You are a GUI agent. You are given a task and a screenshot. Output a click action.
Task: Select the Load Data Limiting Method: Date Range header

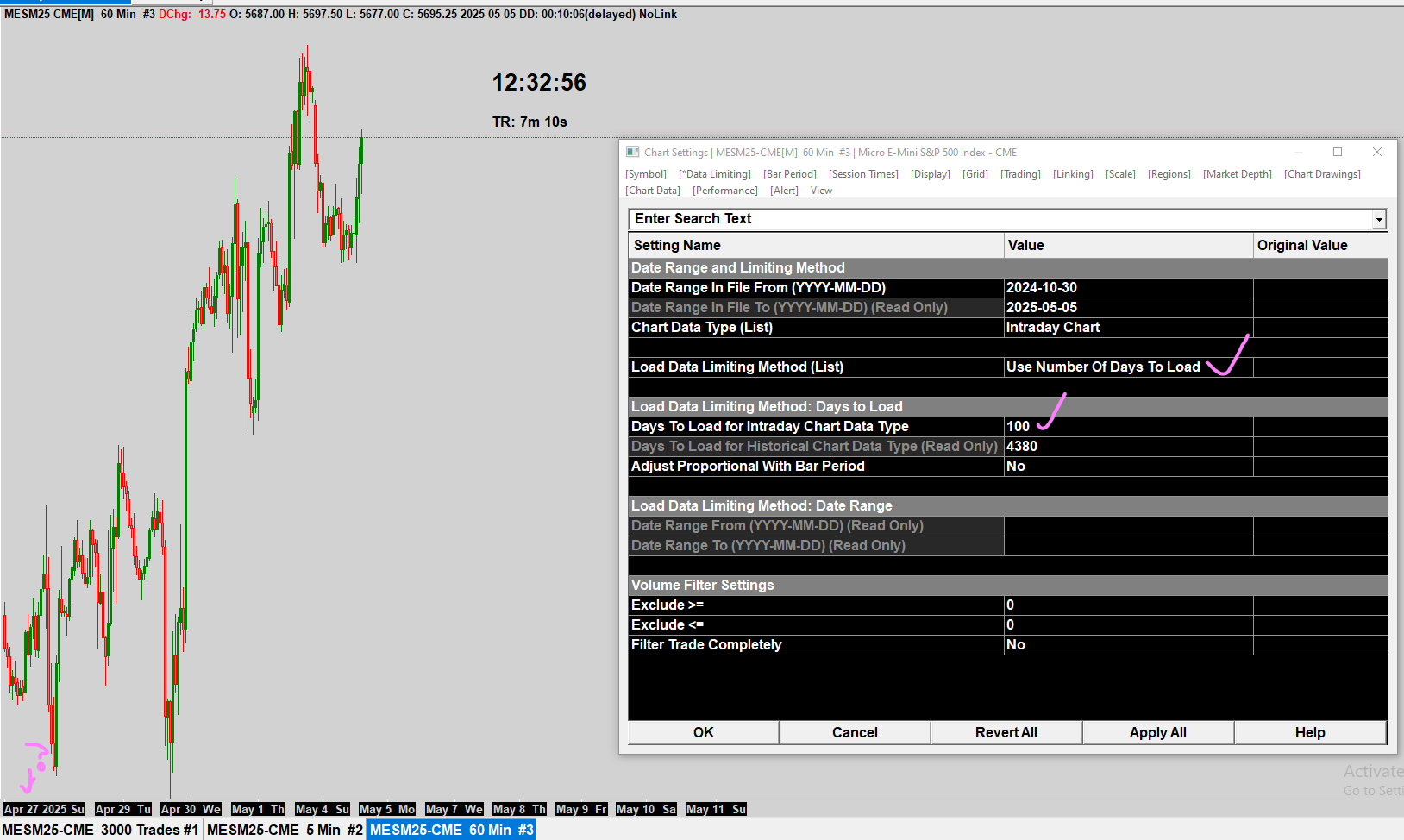(1008, 506)
